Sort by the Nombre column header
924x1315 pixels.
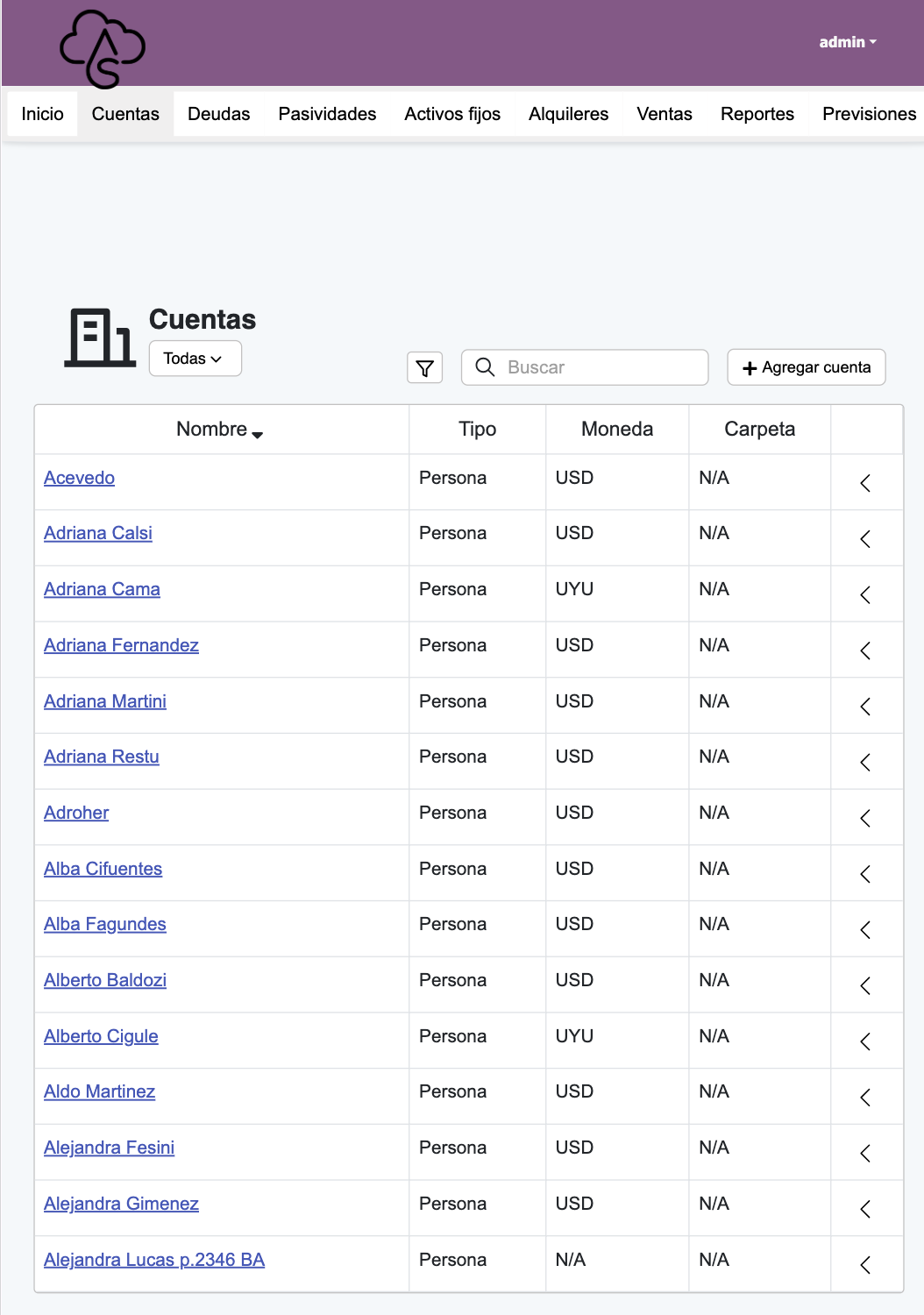(220, 430)
